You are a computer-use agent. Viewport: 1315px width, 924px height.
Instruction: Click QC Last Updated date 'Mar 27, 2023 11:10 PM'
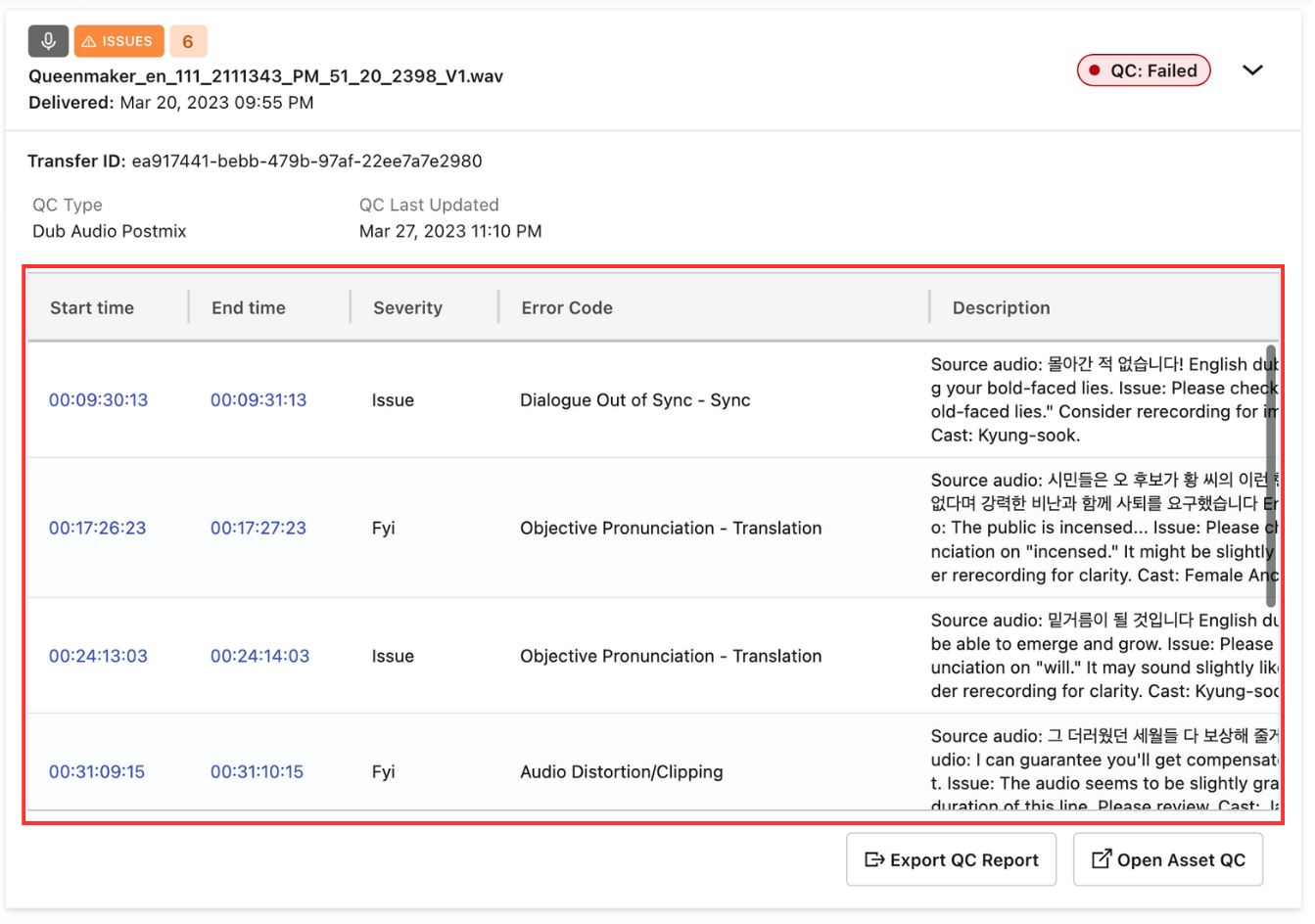click(x=450, y=231)
